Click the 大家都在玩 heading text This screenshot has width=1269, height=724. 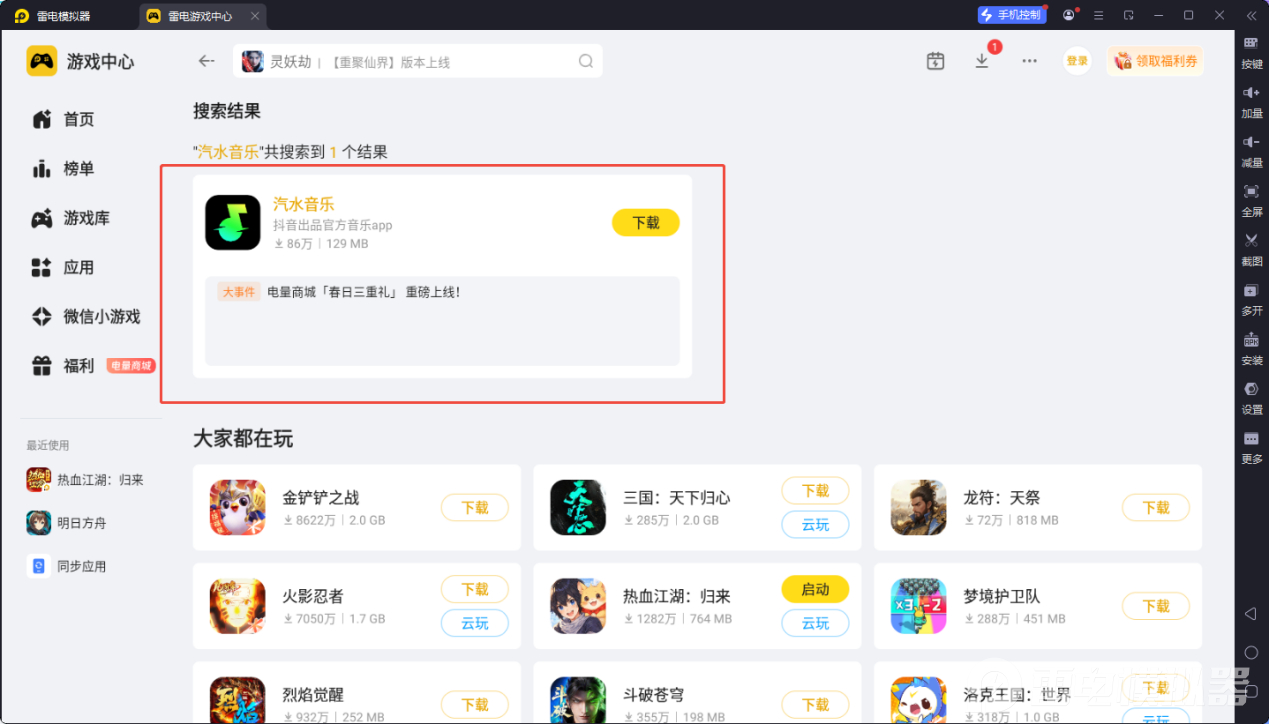[243, 439]
